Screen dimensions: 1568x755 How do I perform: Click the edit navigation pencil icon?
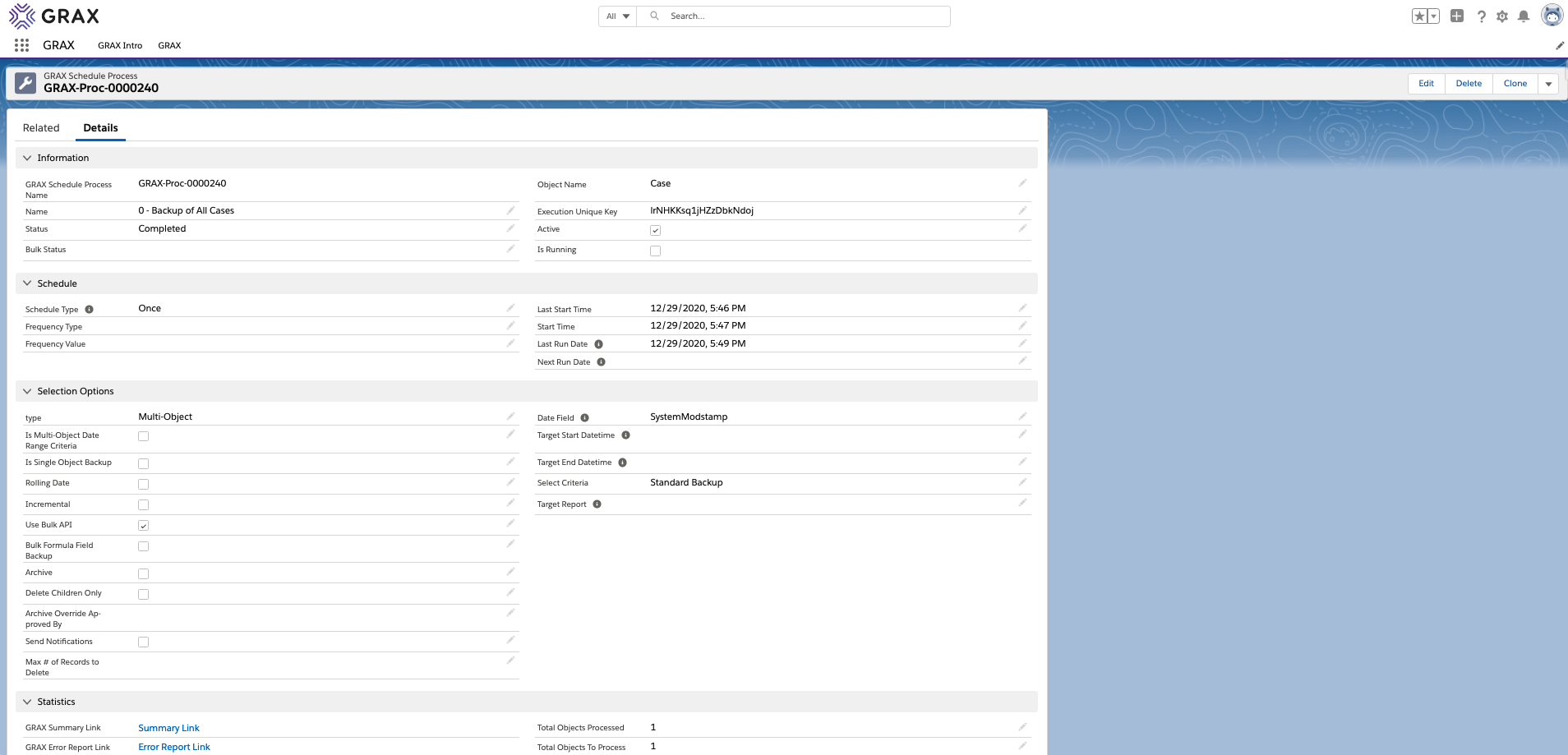pyautogui.click(x=1560, y=46)
